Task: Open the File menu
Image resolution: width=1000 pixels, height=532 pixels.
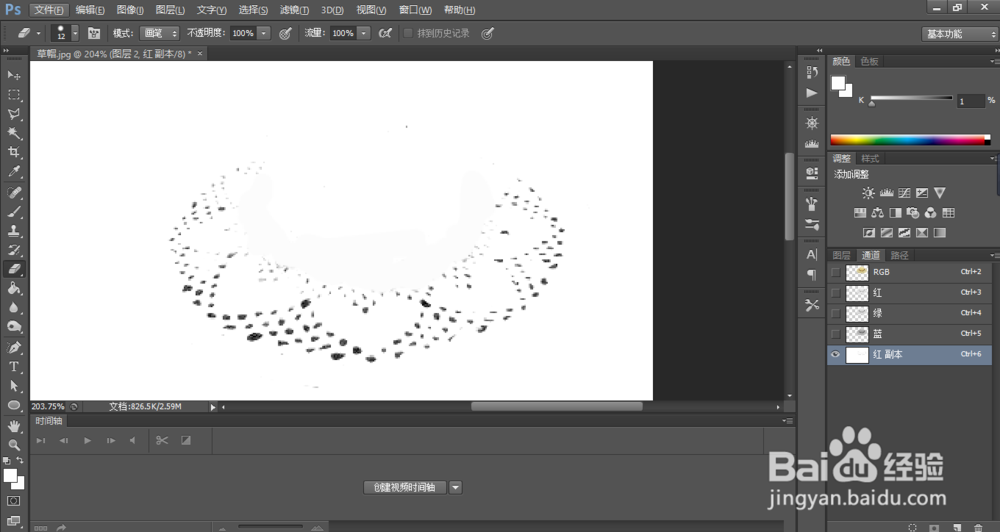Action: 48,10
